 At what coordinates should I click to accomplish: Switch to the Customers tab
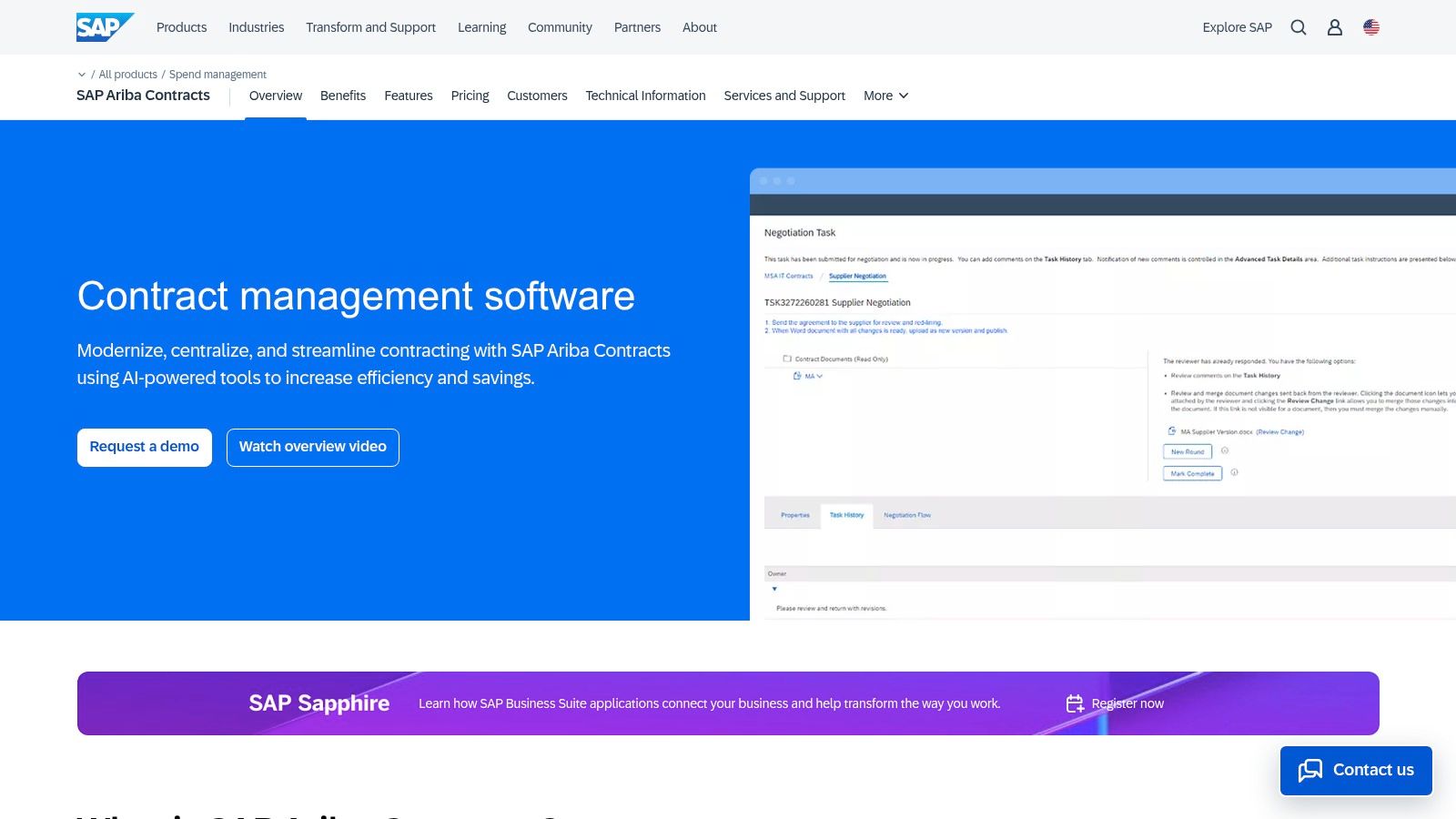click(537, 96)
